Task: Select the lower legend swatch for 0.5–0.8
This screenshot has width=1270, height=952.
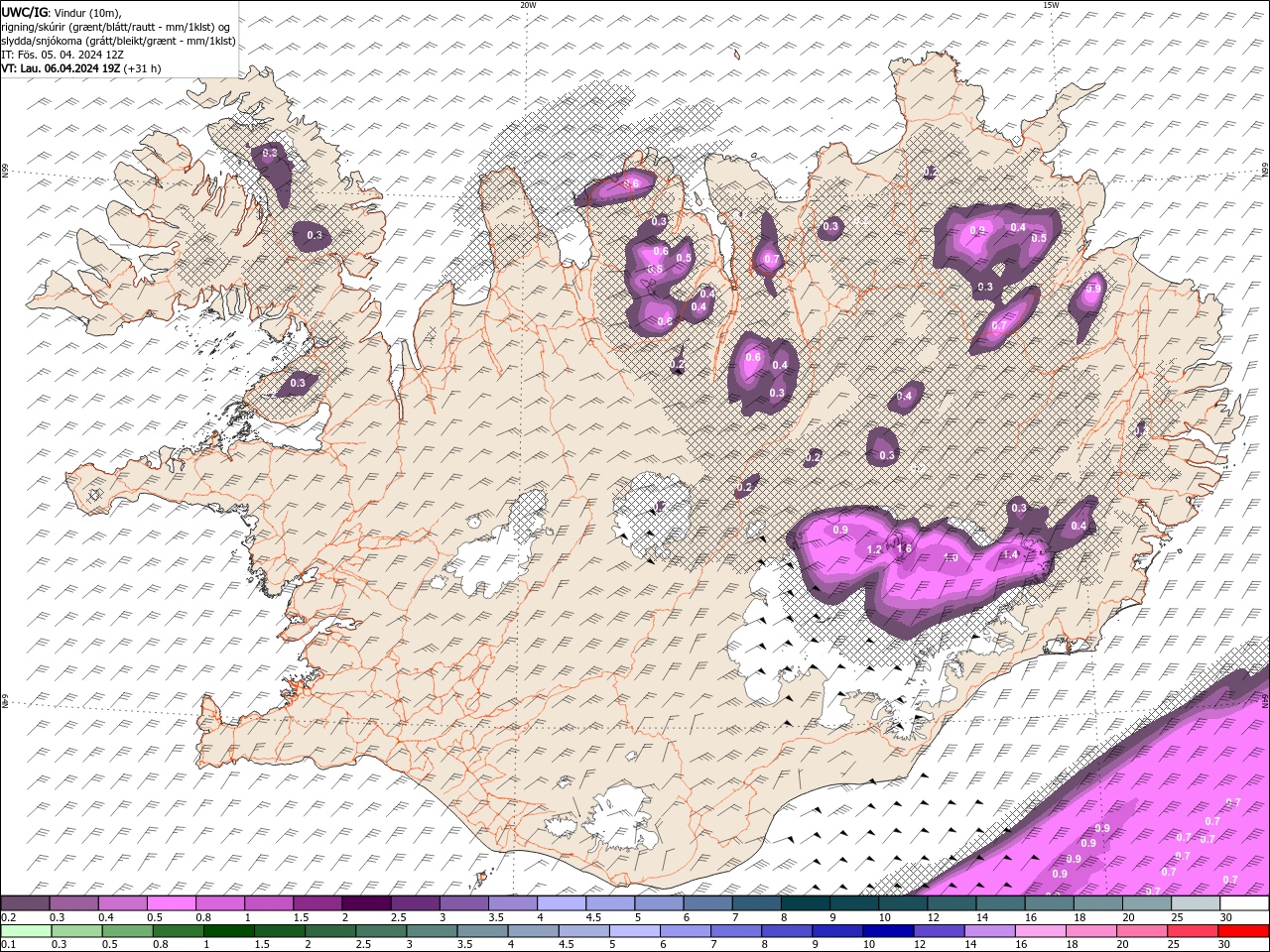Action: tap(127, 930)
